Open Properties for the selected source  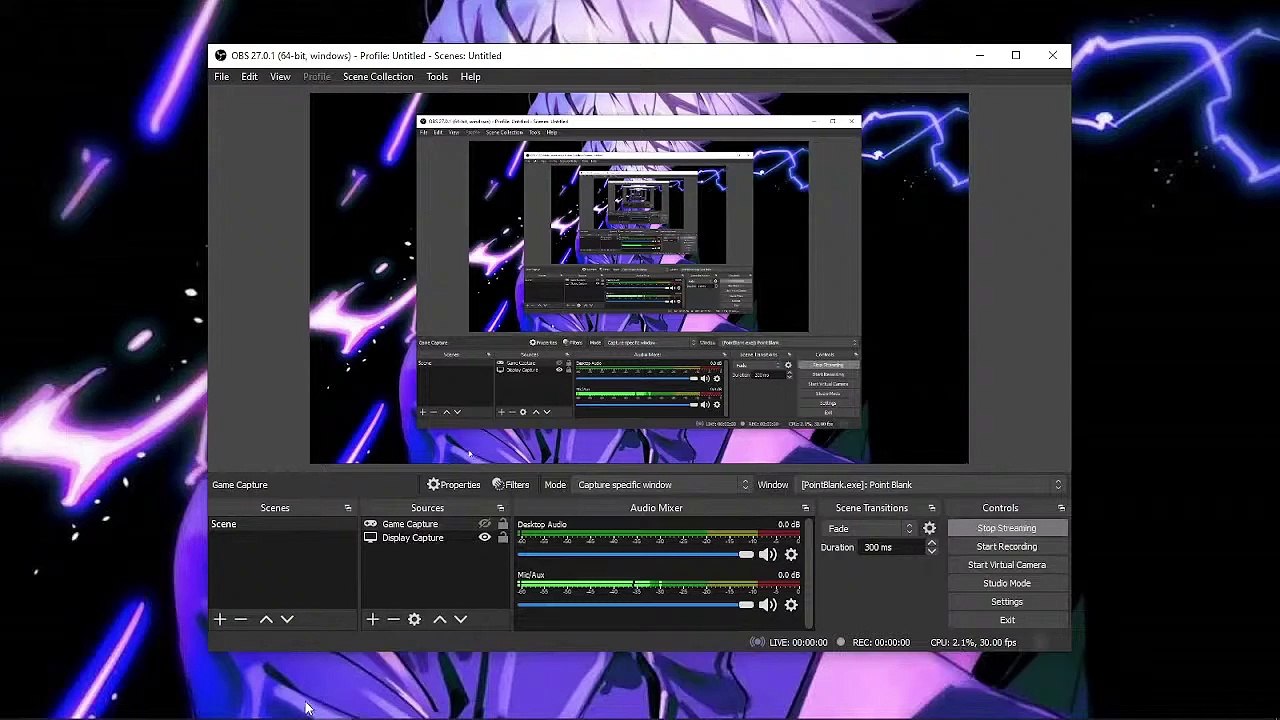coord(454,485)
